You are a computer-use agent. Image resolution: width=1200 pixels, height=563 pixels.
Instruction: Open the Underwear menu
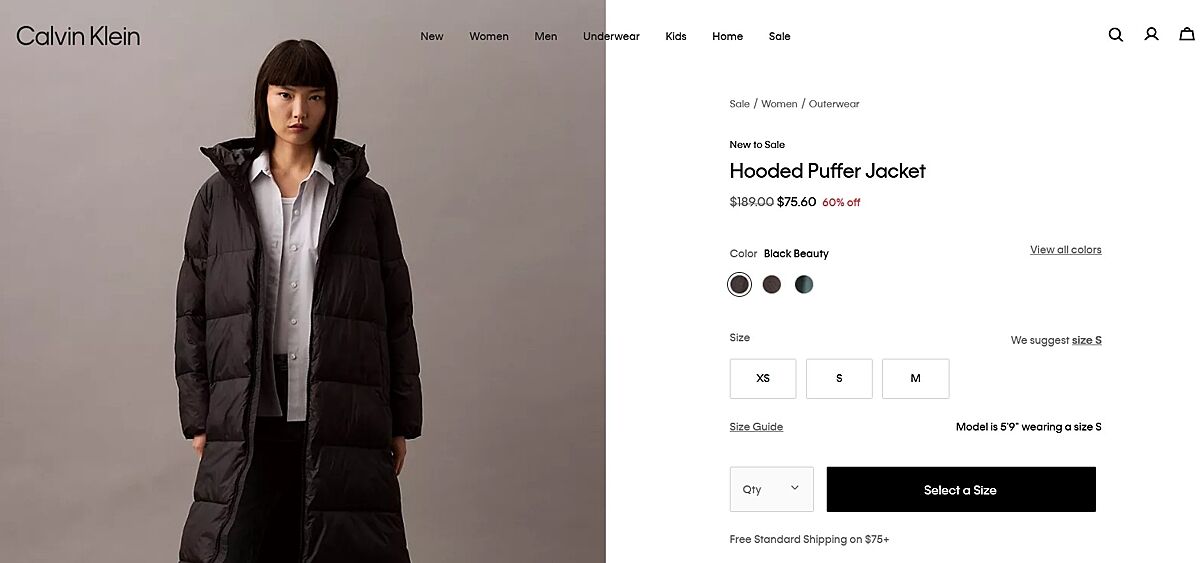click(x=611, y=36)
